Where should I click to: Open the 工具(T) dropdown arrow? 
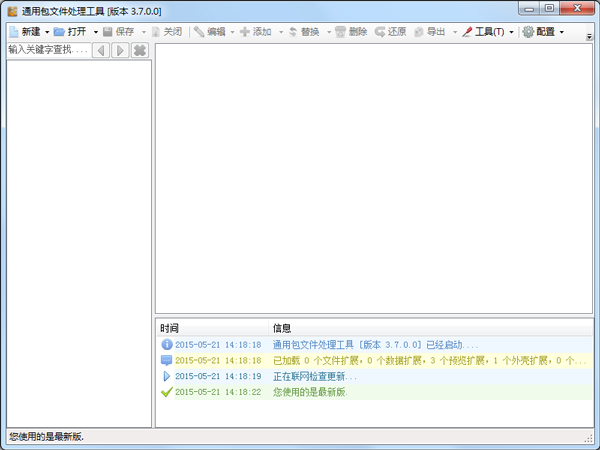511,32
